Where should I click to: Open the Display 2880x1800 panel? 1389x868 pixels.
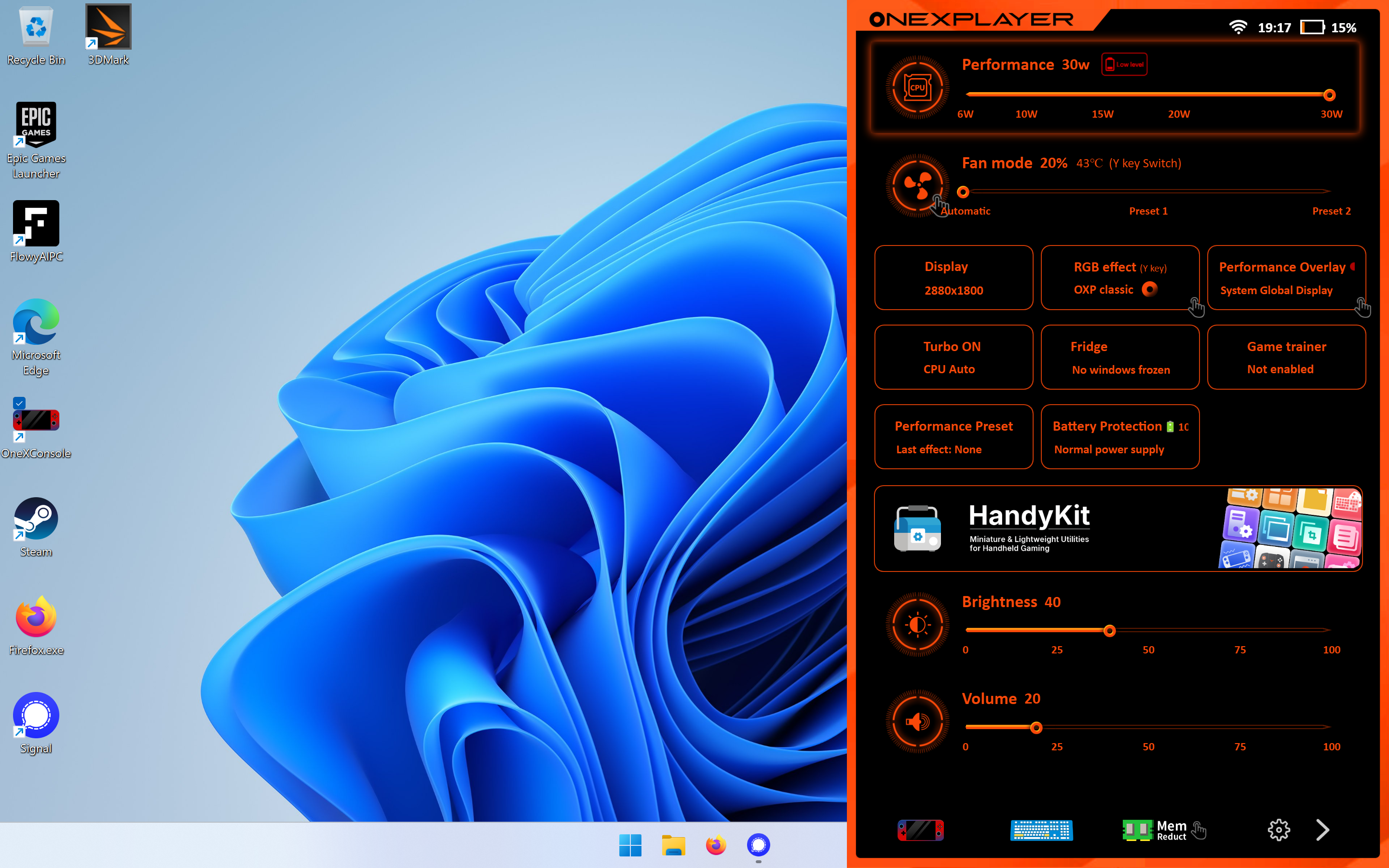[953, 278]
